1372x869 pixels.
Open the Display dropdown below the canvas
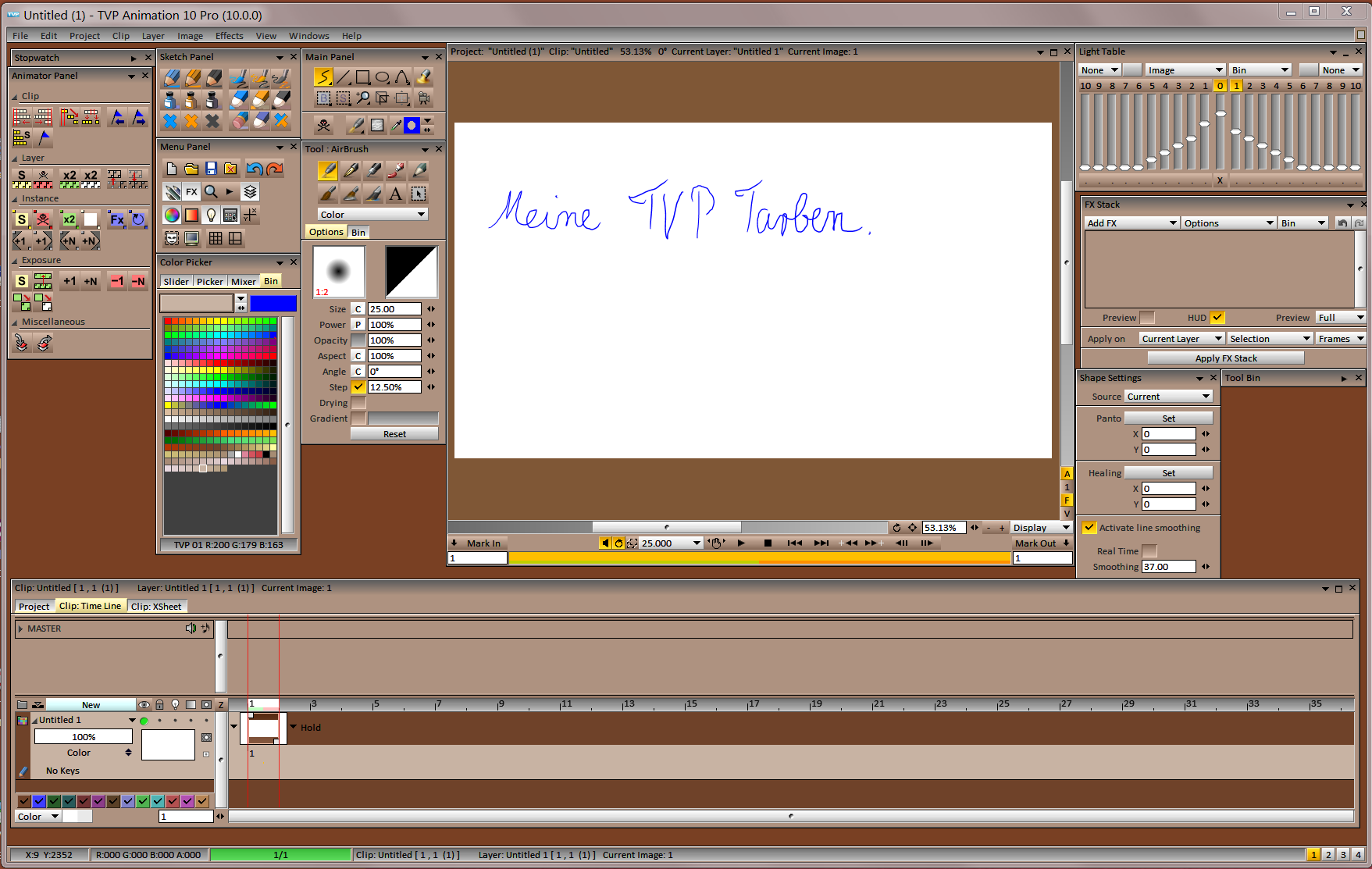pyautogui.click(x=1041, y=528)
